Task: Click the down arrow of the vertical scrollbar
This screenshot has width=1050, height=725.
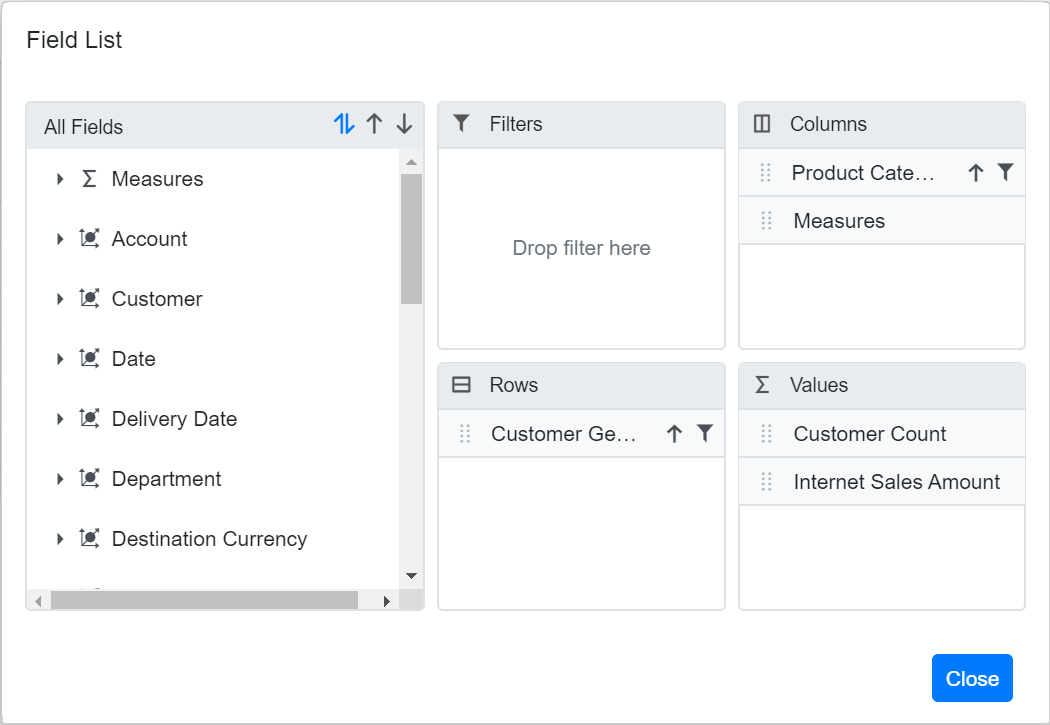Action: point(411,575)
